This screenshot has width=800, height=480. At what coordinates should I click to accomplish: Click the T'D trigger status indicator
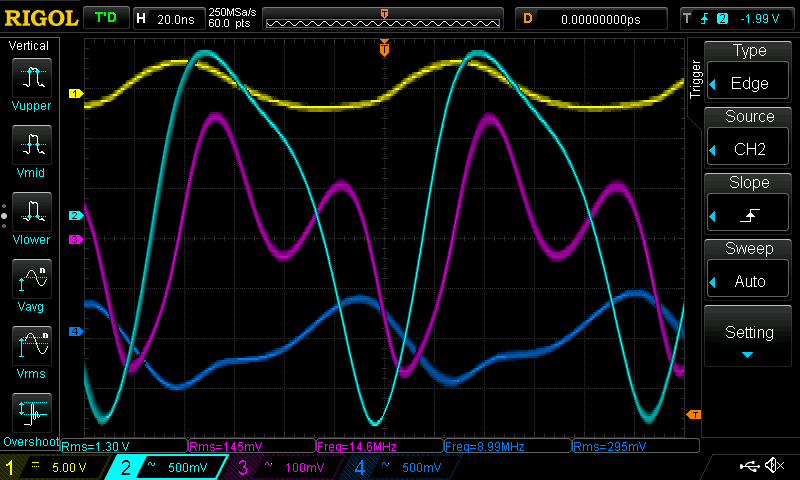pyautogui.click(x=106, y=18)
